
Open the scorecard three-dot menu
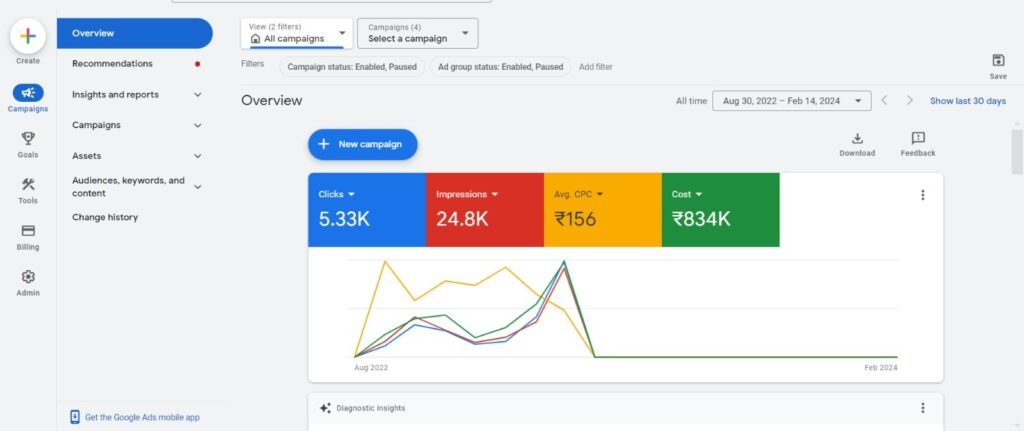pyautogui.click(x=923, y=195)
